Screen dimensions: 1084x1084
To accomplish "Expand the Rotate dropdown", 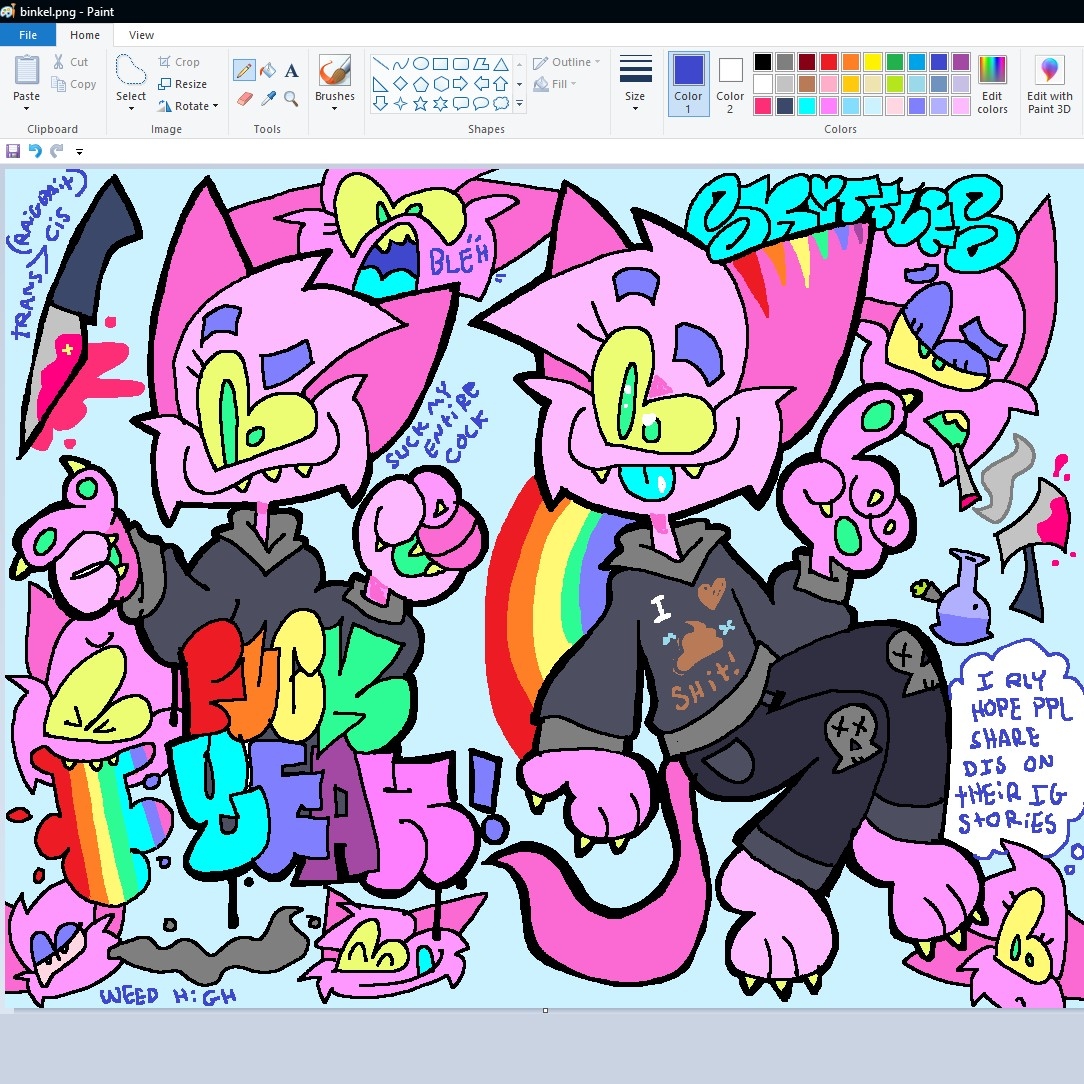I will [190, 106].
